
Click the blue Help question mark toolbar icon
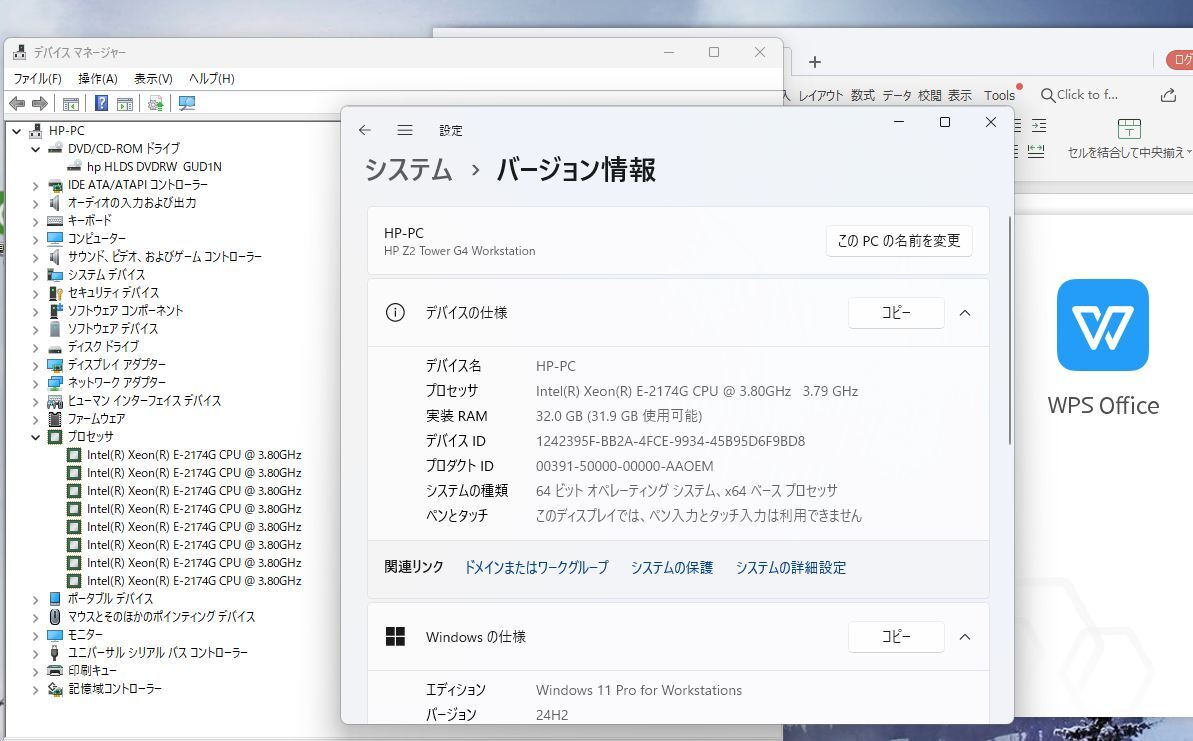101,103
